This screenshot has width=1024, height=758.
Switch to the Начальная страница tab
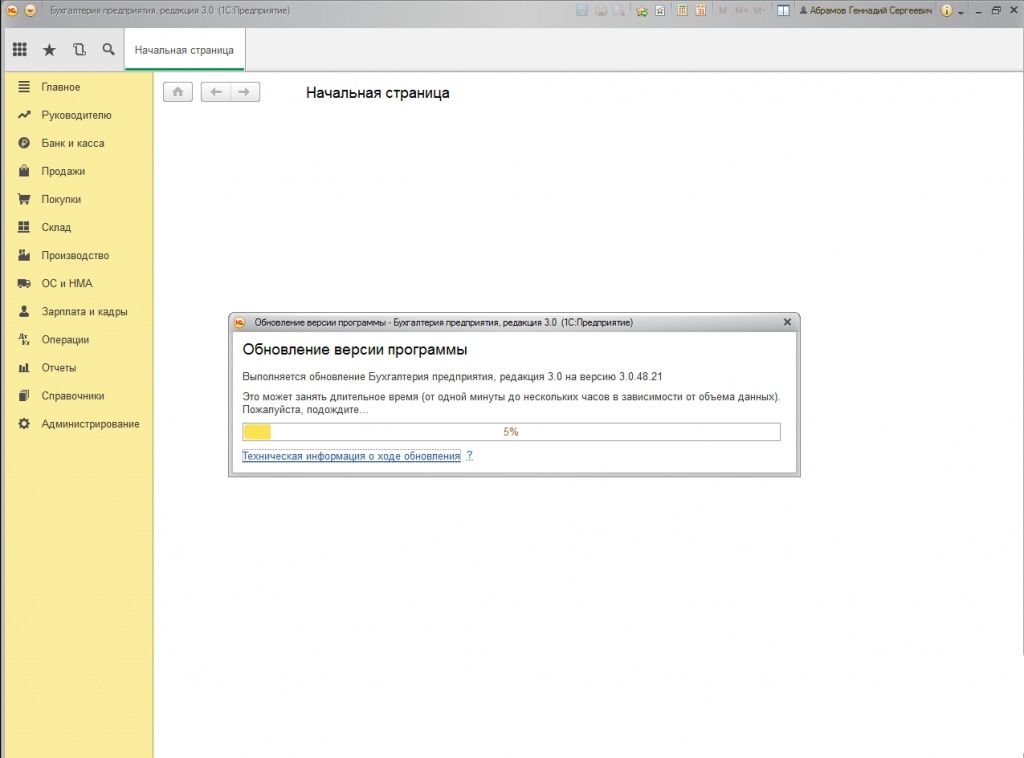184,50
